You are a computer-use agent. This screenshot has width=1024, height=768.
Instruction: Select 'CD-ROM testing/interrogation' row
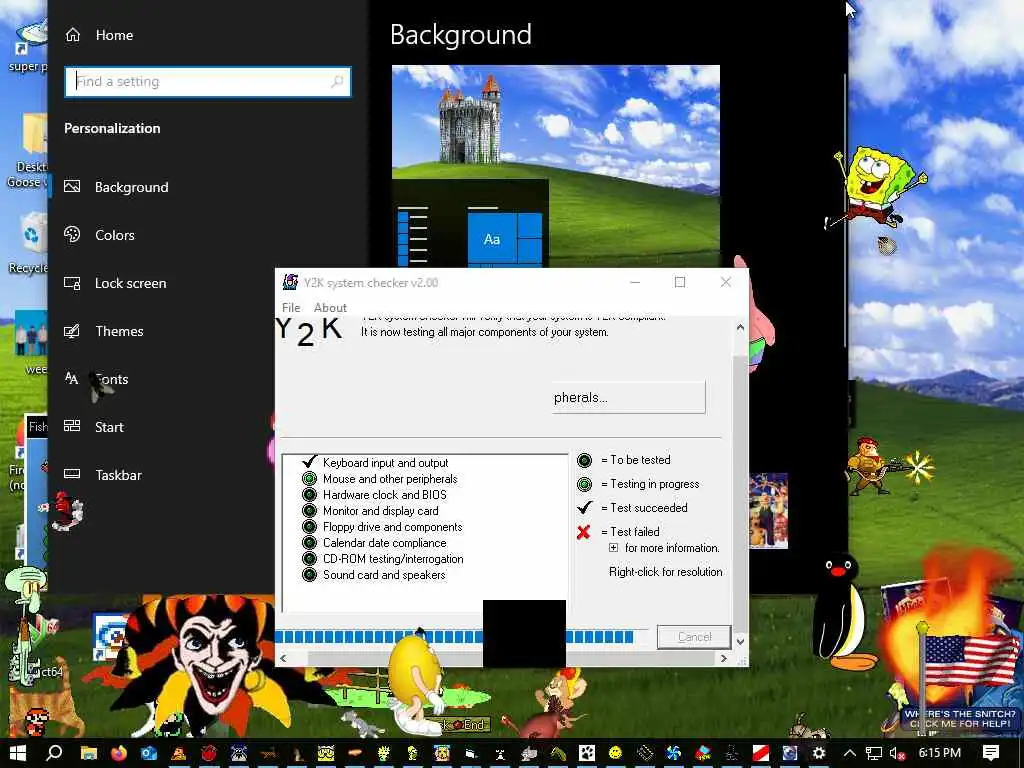pos(383,559)
